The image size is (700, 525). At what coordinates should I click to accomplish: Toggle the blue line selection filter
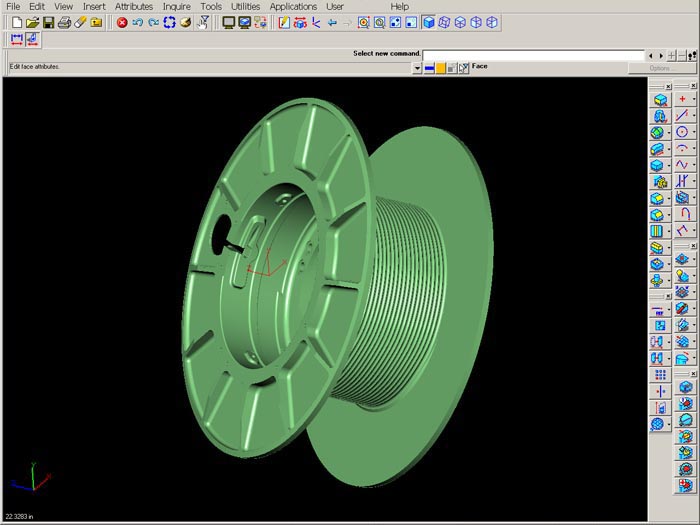(429, 68)
